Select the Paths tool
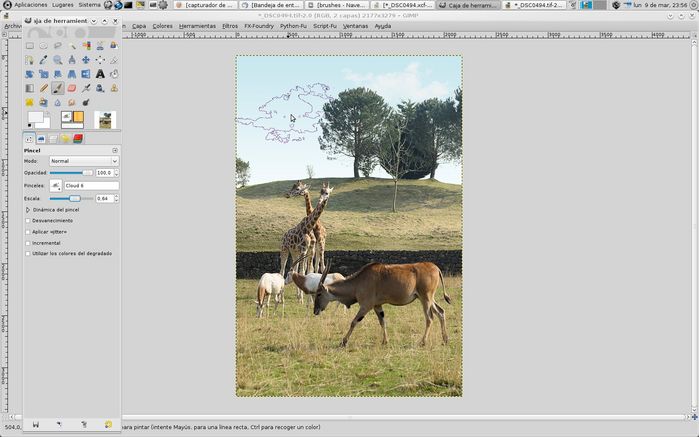Viewport: 699px width, 437px height. pos(29,60)
